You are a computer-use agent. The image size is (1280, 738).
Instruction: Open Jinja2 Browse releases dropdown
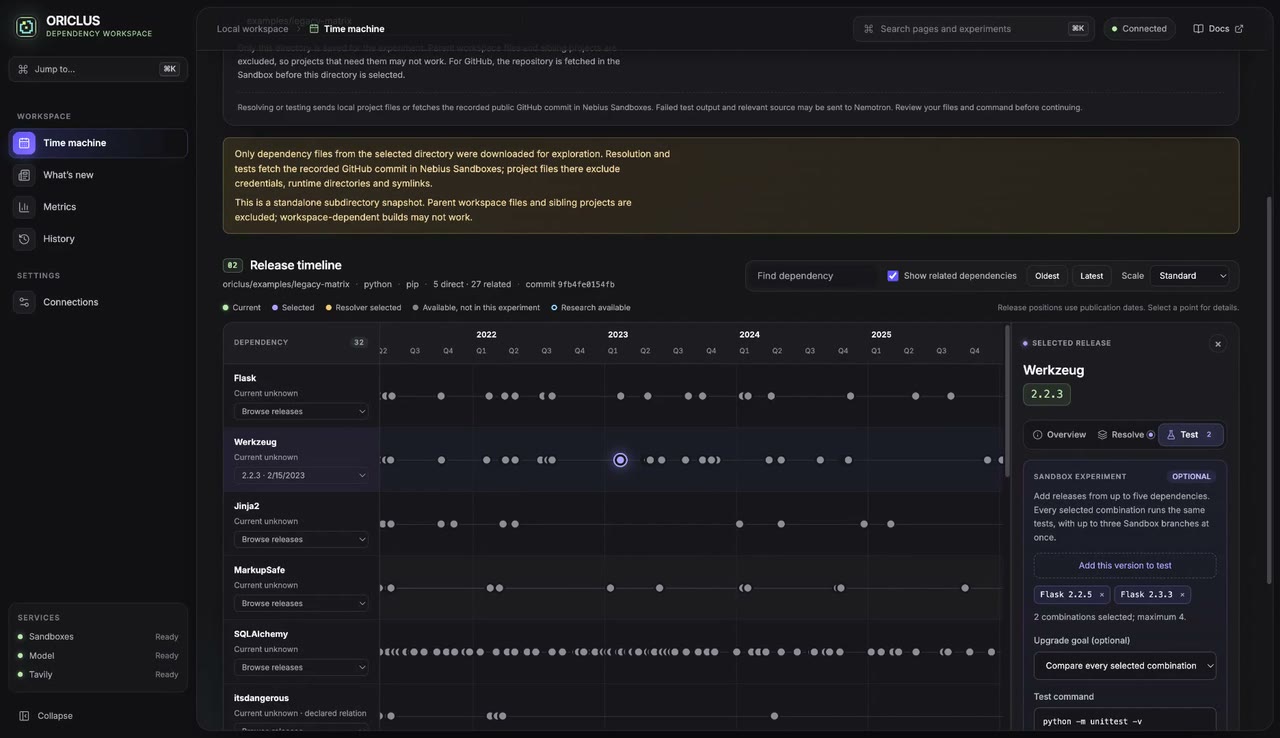point(301,539)
